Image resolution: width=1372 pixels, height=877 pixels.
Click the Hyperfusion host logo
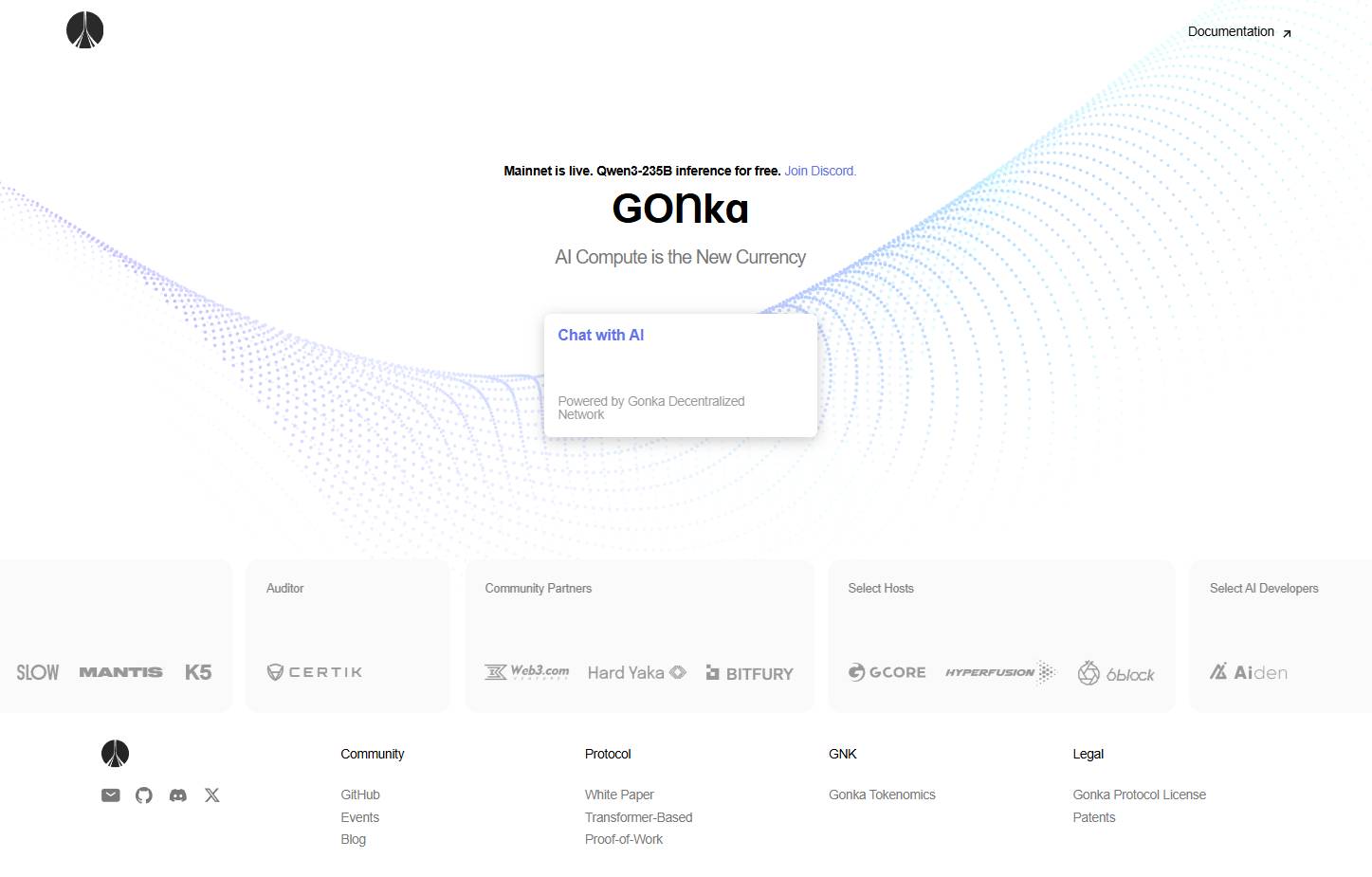coord(999,672)
